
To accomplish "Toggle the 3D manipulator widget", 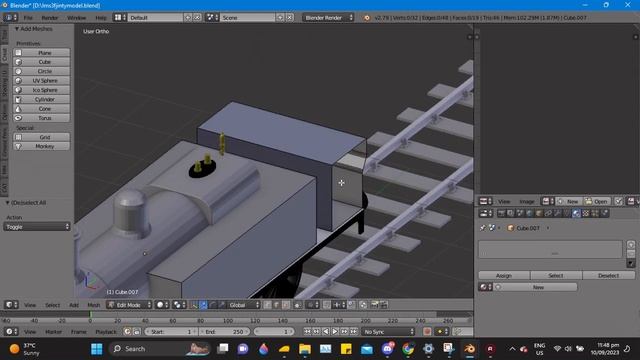I will [x=194, y=305].
